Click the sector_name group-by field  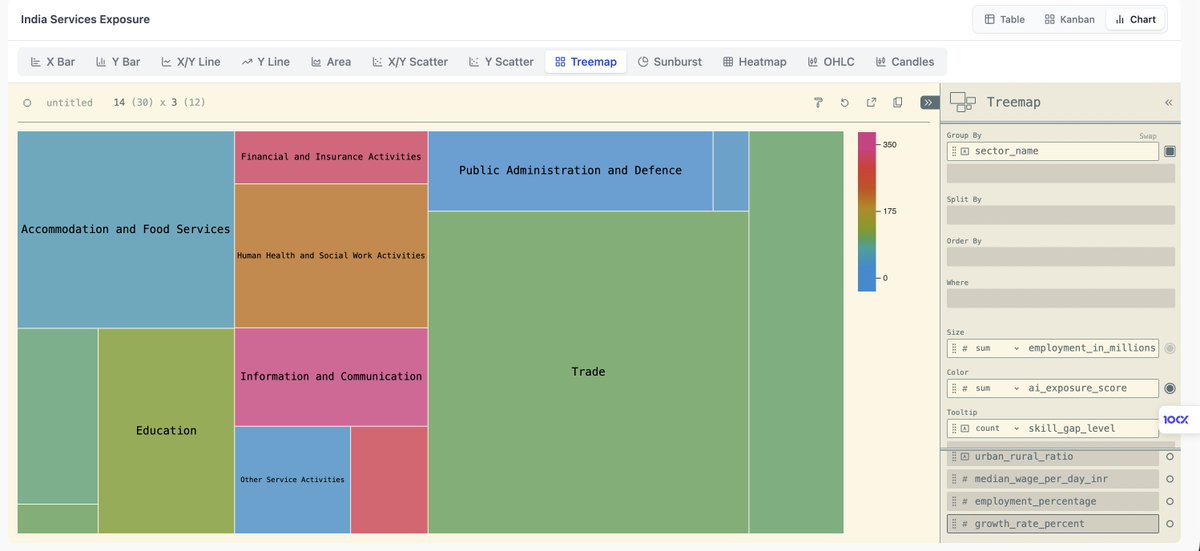tap(1053, 151)
